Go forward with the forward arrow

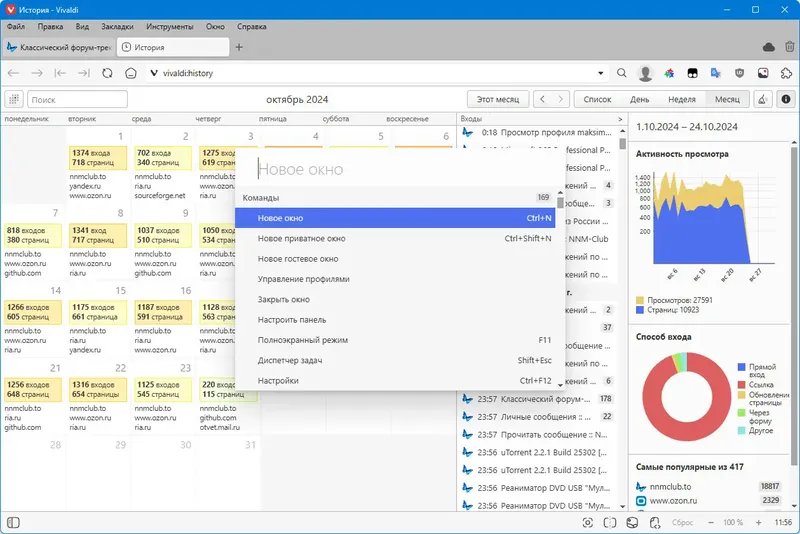point(37,73)
